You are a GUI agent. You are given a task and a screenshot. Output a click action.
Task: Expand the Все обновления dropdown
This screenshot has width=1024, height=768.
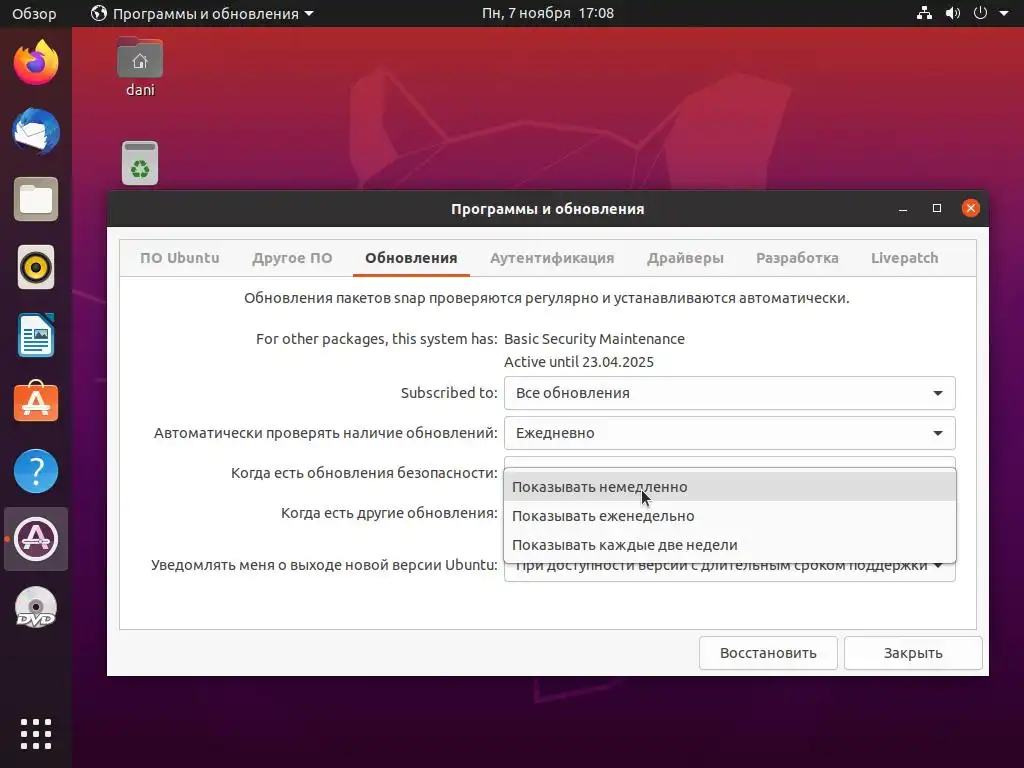pyautogui.click(x=729, y=393)
